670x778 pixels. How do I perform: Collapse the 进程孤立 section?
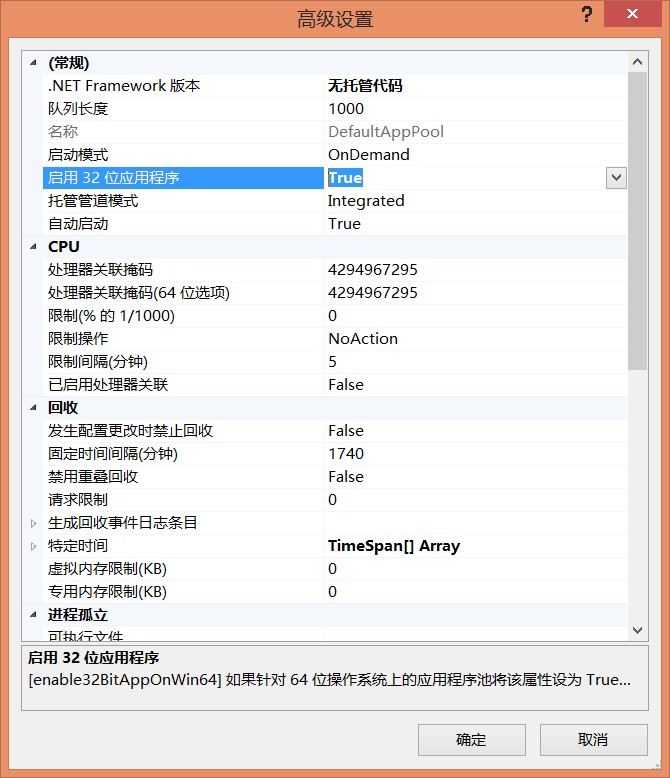34,615
